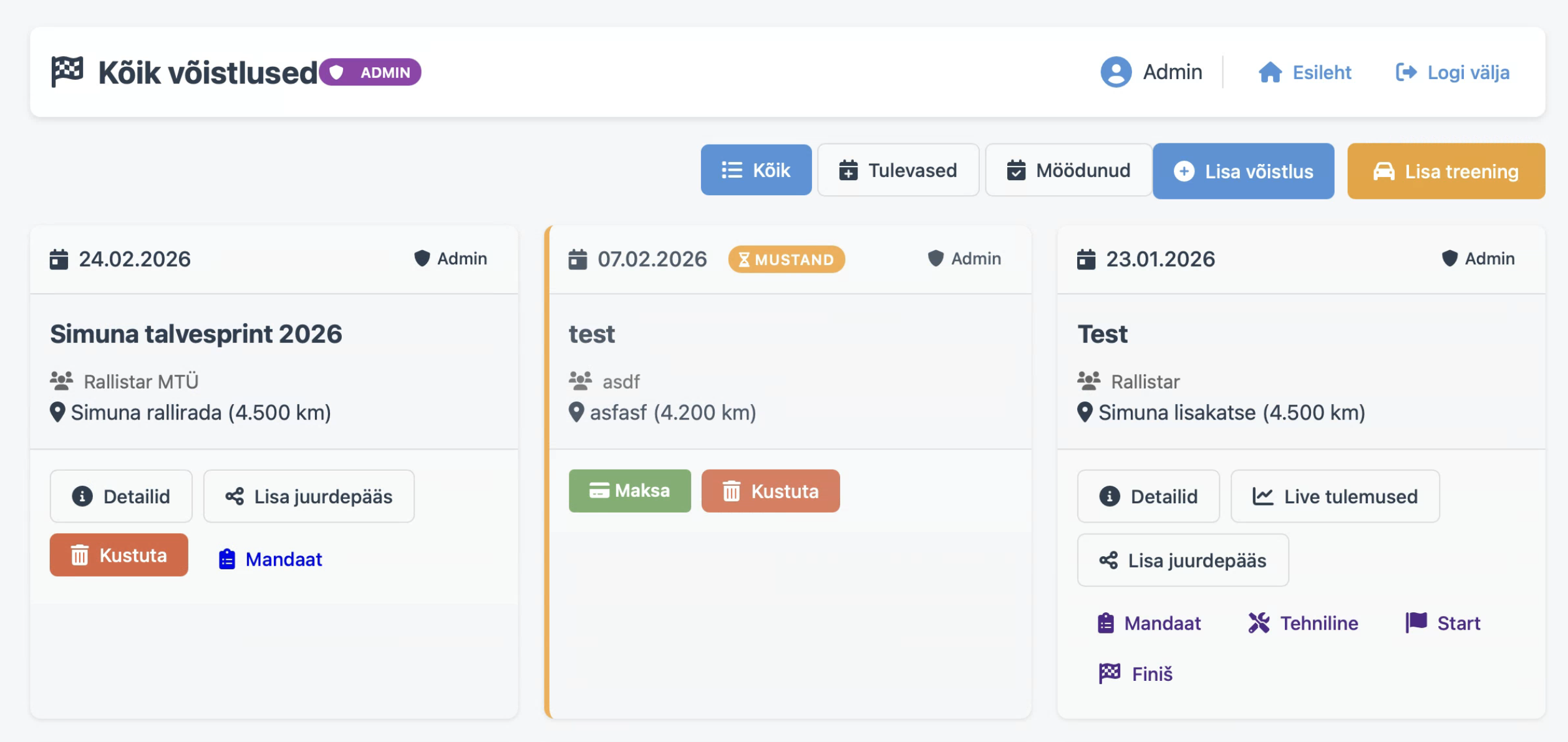Click Start flag link in Test card
This screenshot has width=1568, height=742.
[x=1443, y=623]
